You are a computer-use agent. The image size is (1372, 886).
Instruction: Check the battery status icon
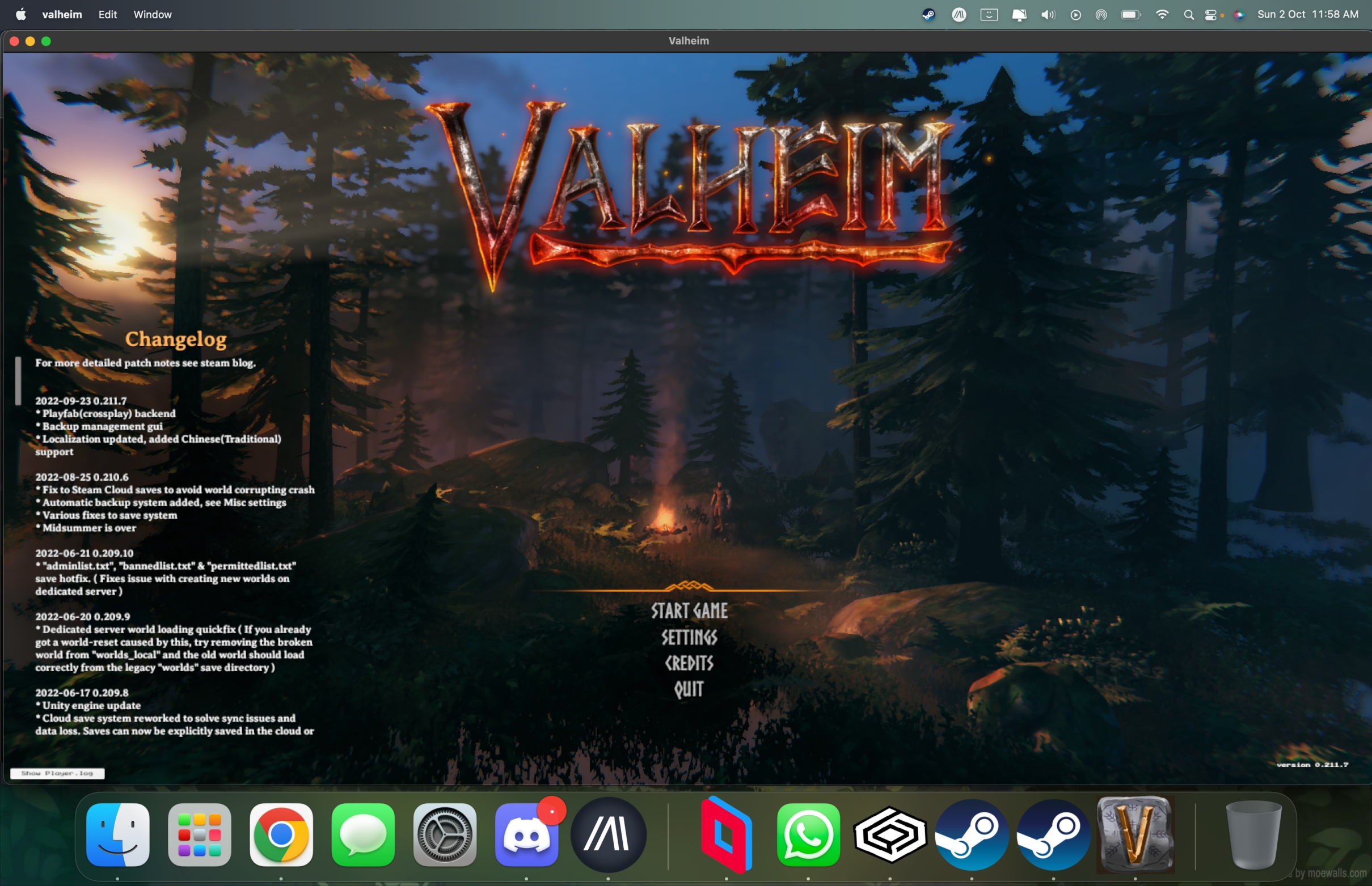point(1131,14)
